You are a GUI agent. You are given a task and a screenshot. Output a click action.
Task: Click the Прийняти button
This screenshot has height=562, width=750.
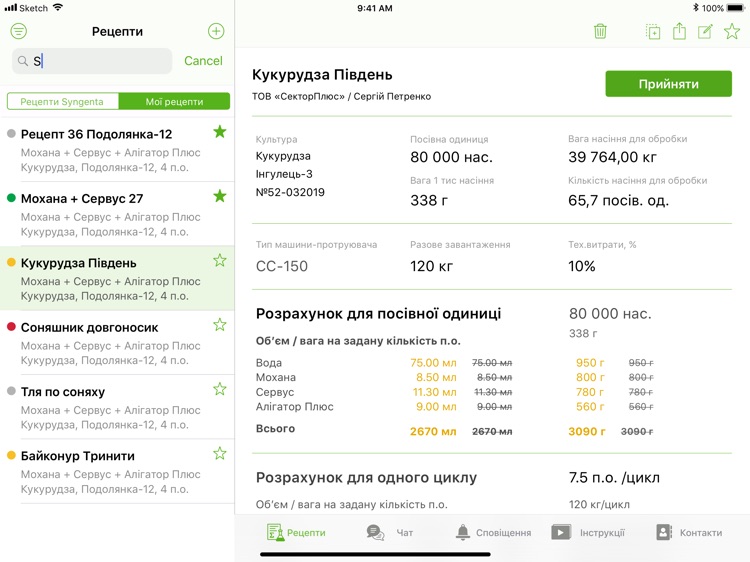(x=668, y=84)
